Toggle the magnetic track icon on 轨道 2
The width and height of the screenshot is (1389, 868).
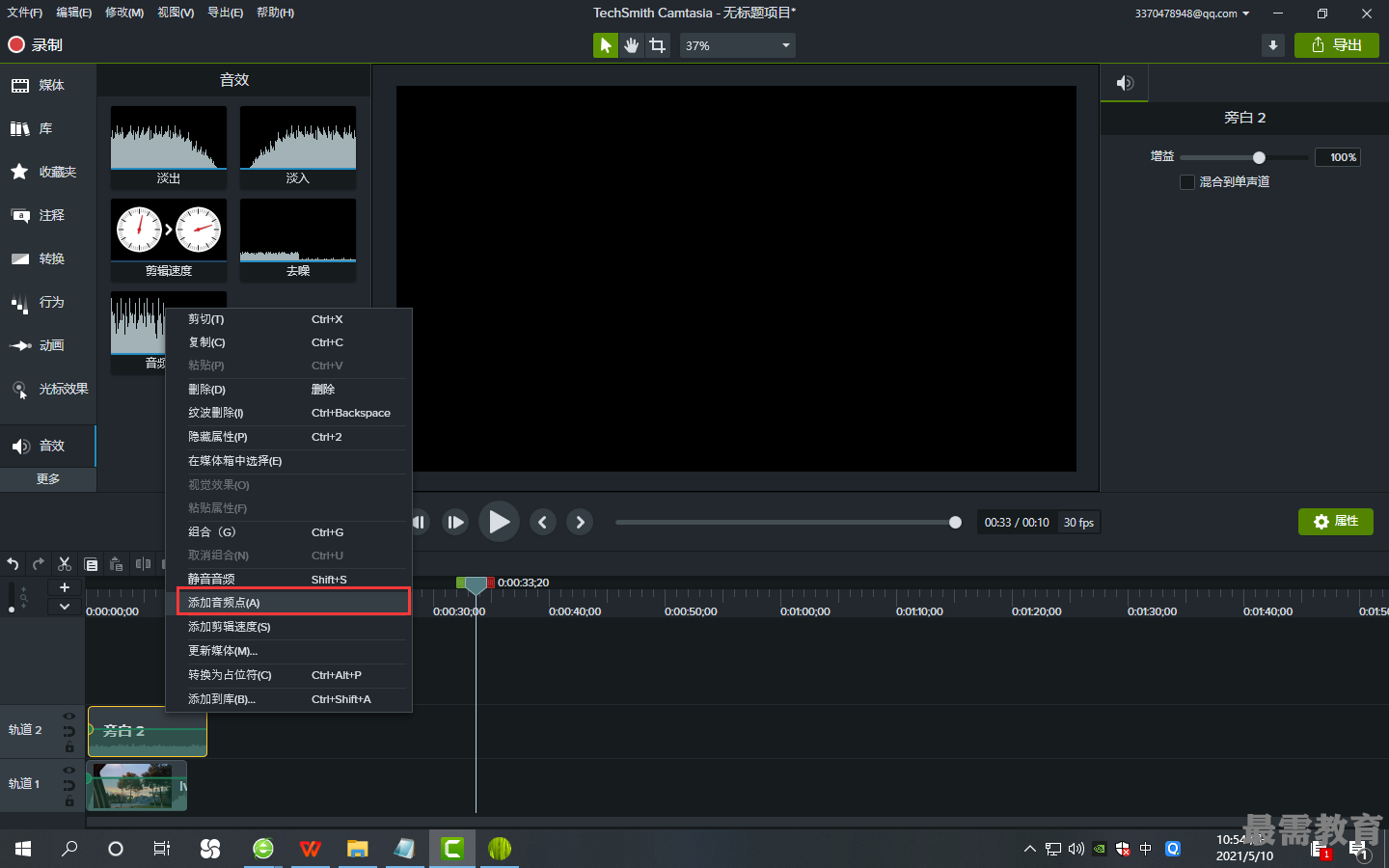pyautogui.click(x=68, y=732)
